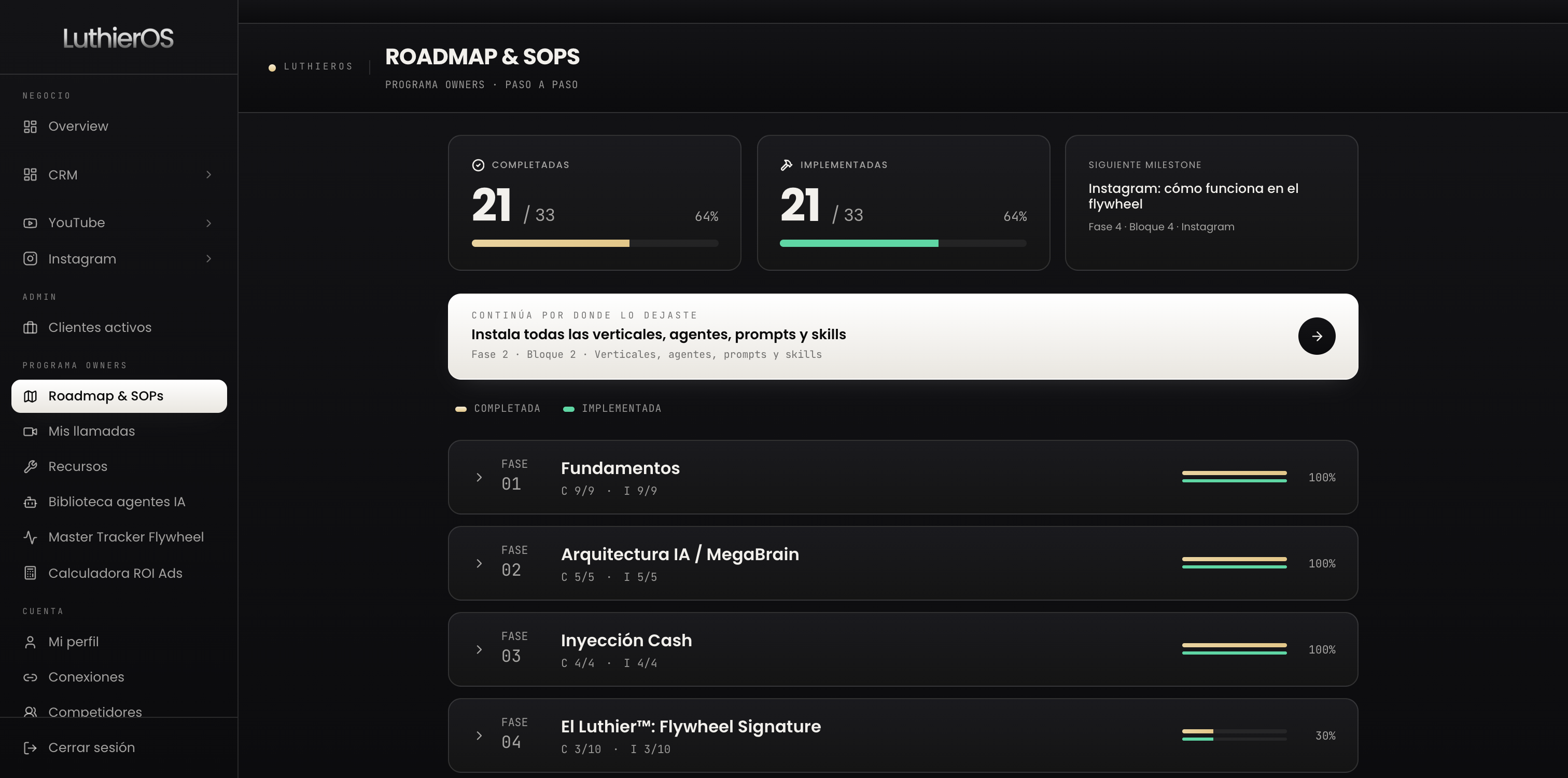
Task: Click 'PROGRAMA OWNERS · PASO A PASO' subtitle
Action: 482,85
